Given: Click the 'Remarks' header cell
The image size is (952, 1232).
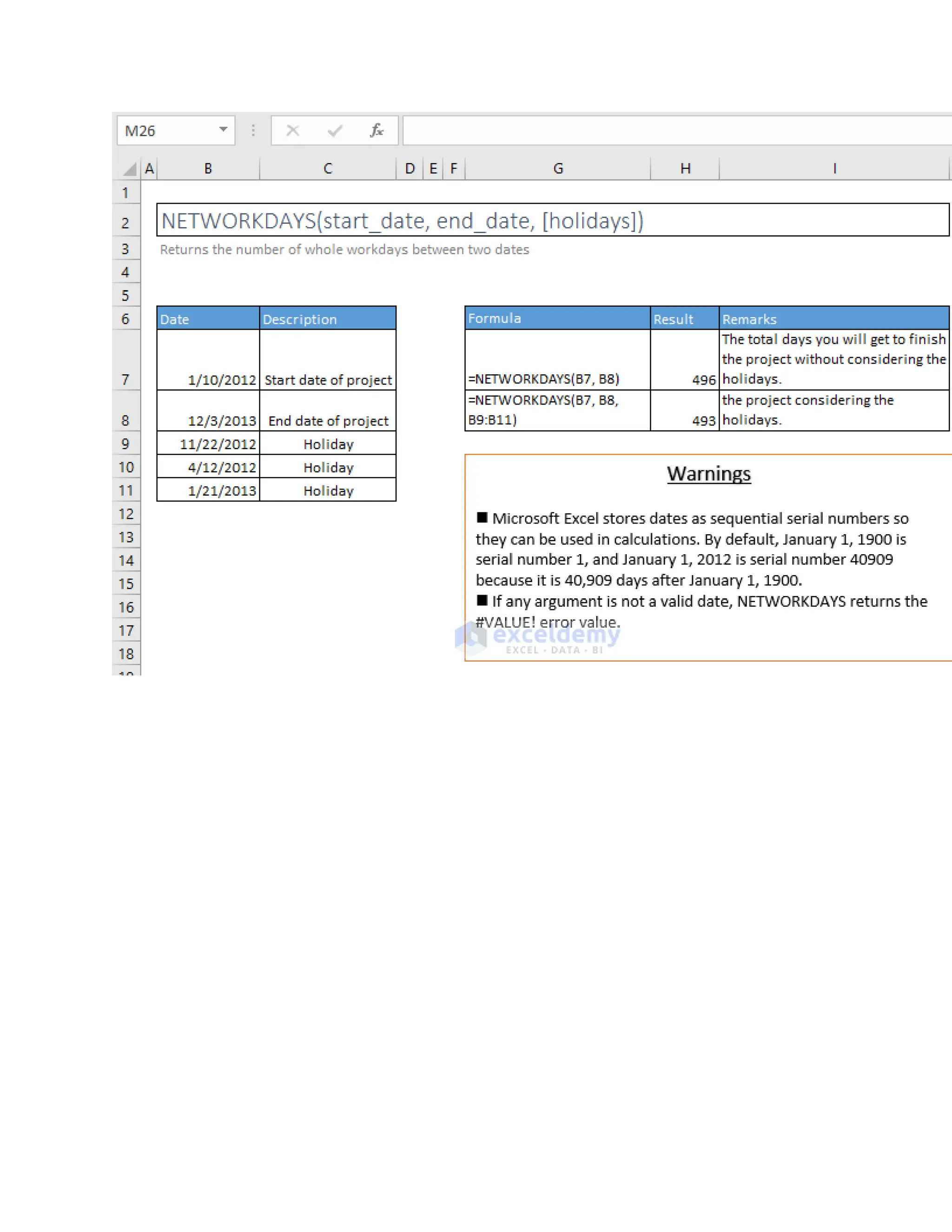Looking at the screenshot, I should point(835,318).
